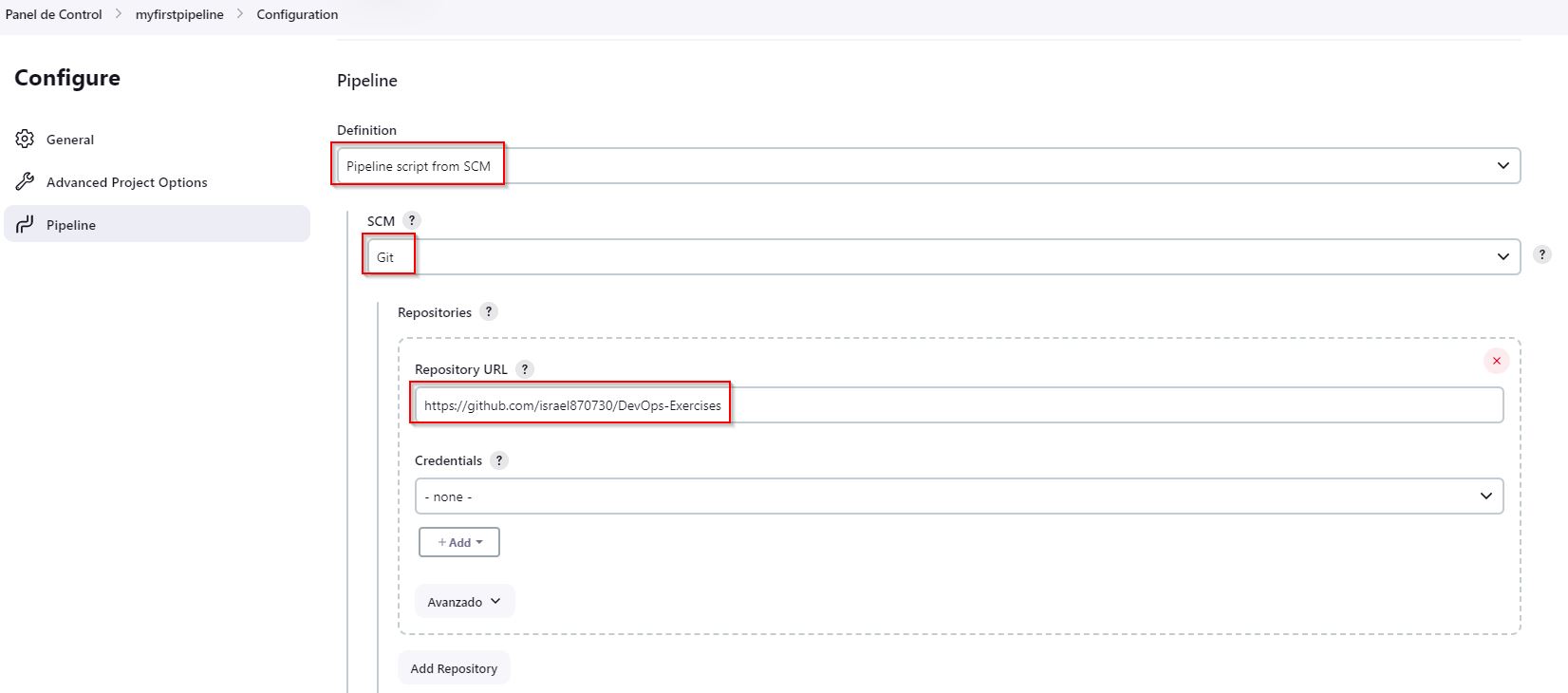
Task: Expand the Avanzado options
Action: click(464, 602)
